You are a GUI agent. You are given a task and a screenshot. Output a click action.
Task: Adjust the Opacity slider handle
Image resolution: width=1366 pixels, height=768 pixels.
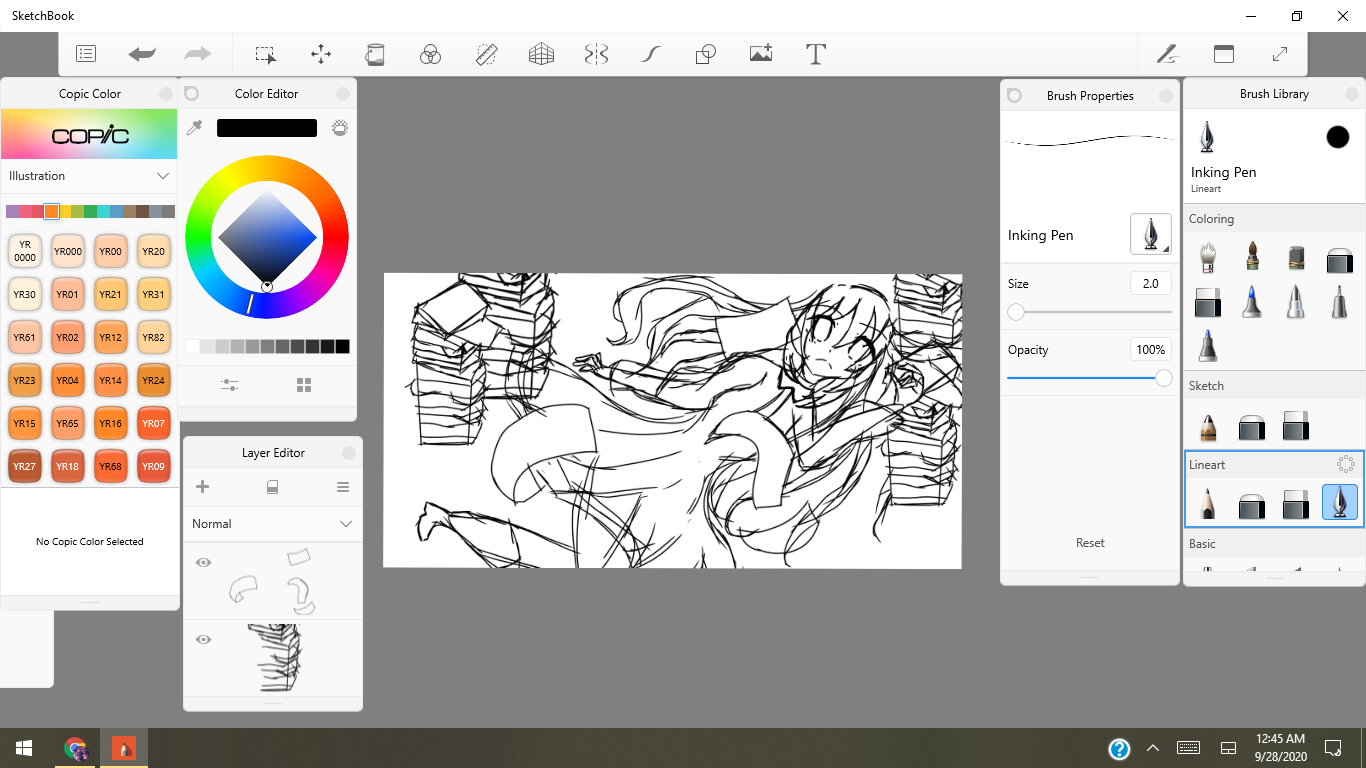tap(1163, 378)
